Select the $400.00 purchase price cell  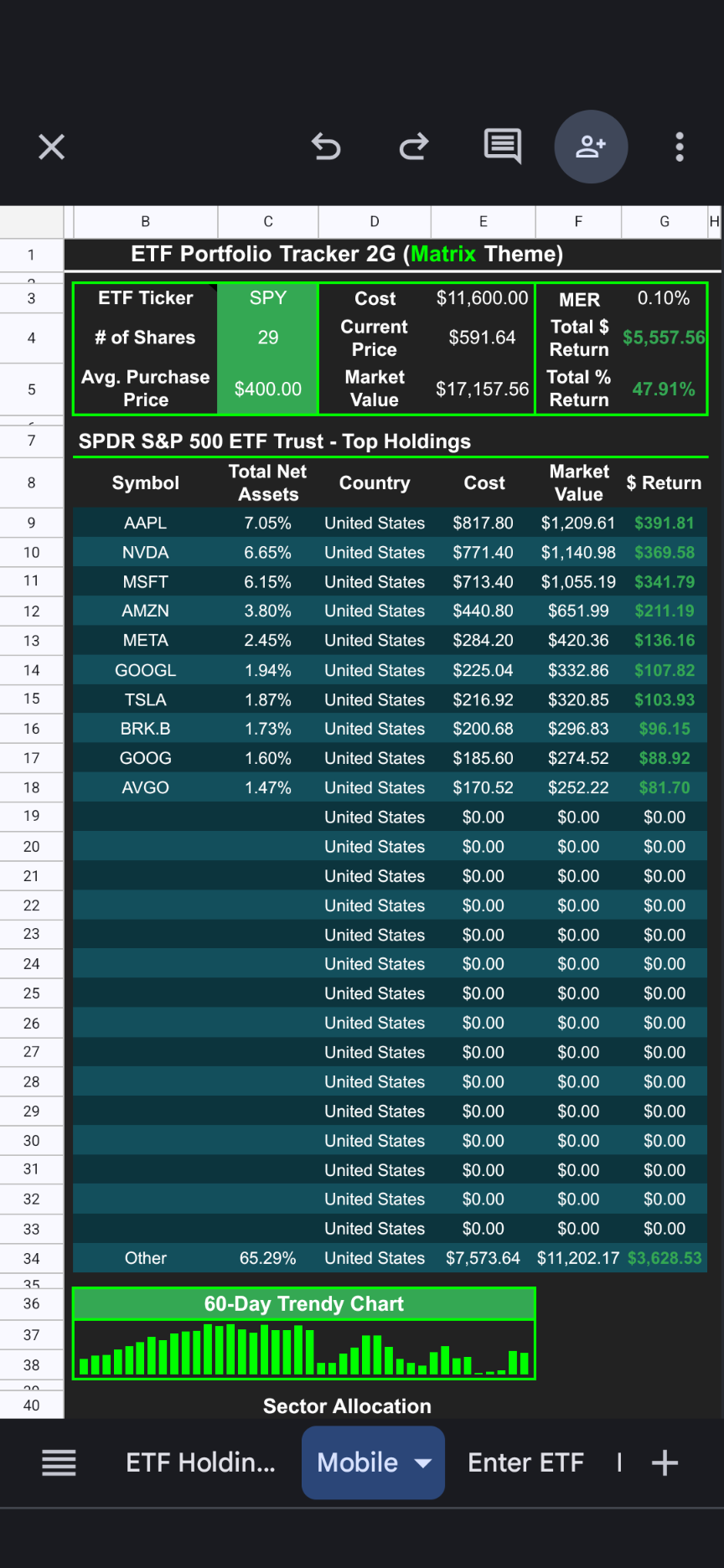point(268,389)
